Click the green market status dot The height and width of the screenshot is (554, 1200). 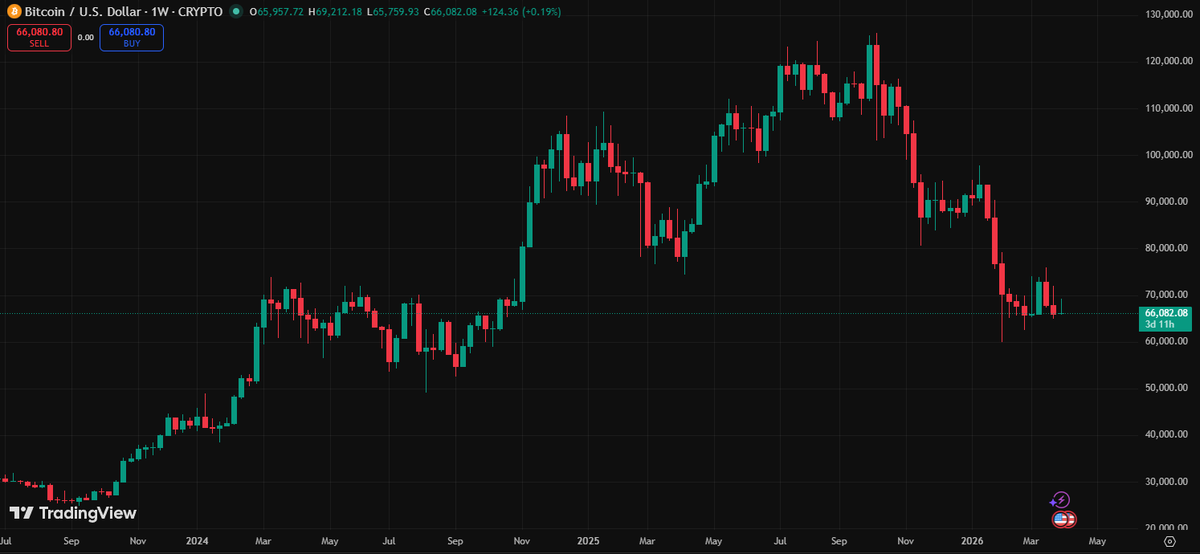coord(235,12)
